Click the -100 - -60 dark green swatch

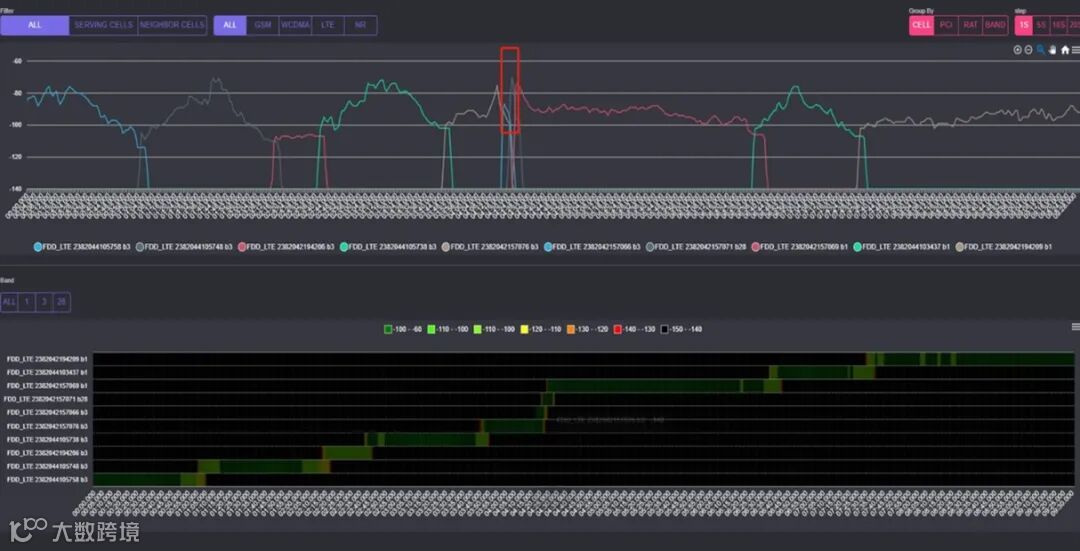pos(388,329)
